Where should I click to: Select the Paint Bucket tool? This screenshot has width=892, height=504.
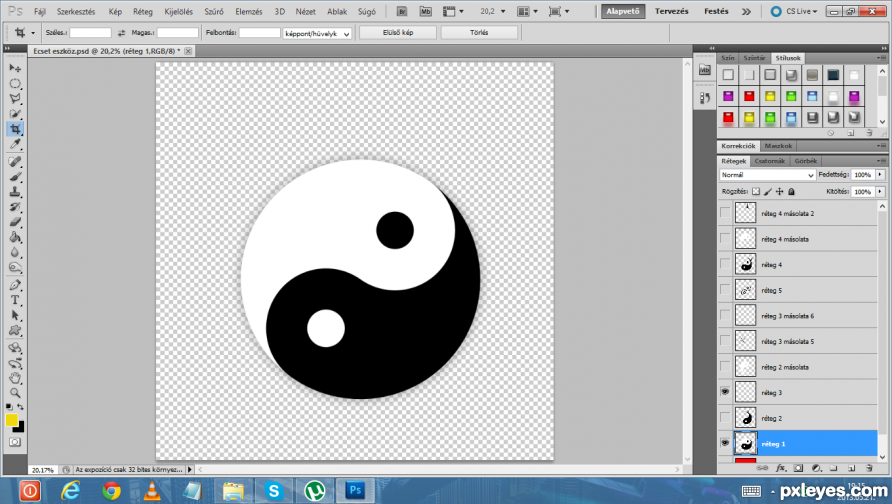pyautogui.click(x=15, y=237)
